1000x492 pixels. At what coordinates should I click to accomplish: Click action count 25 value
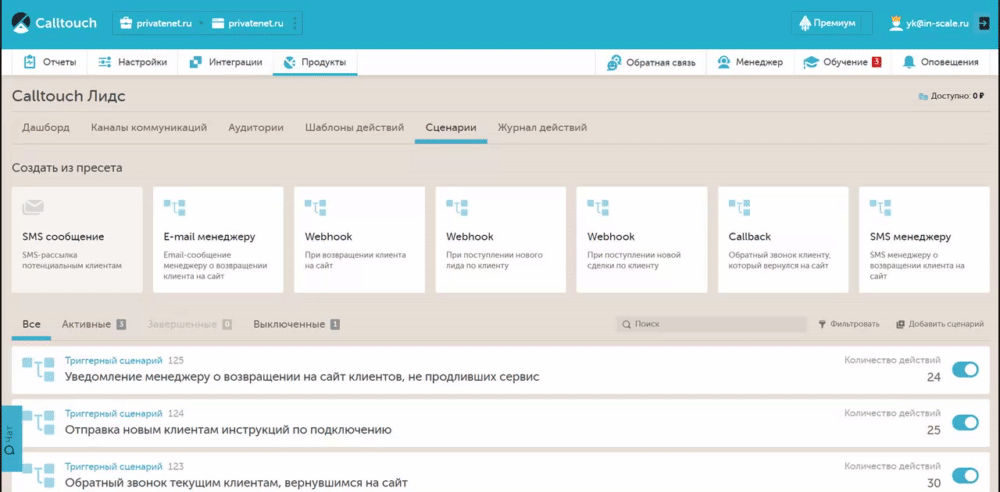[x=934, y=430]
